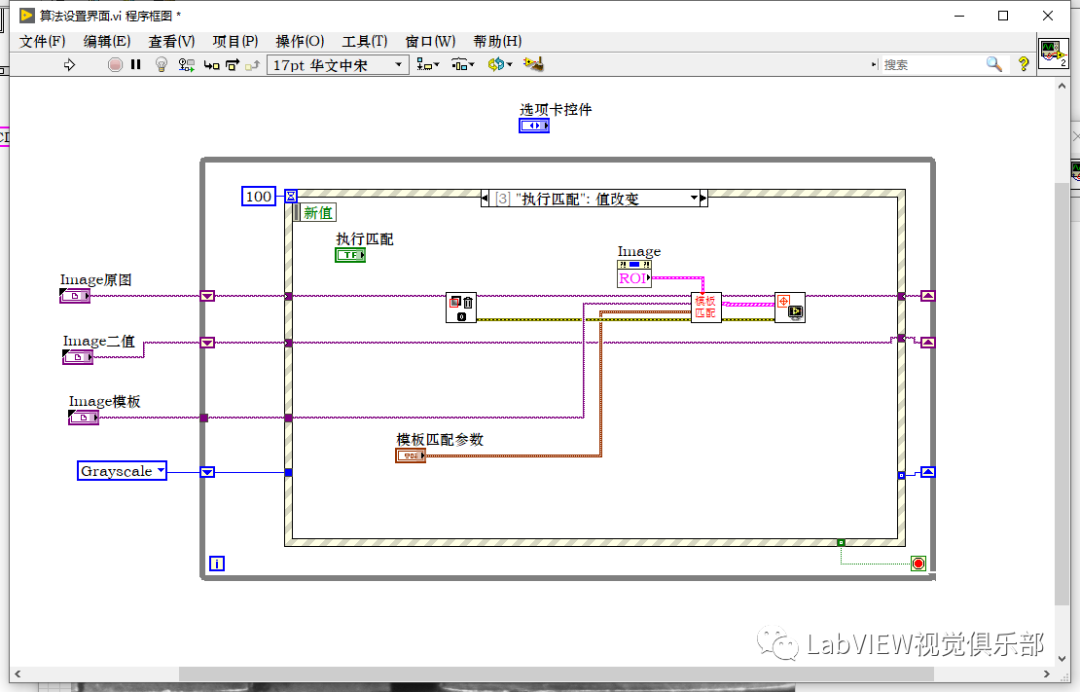Open the 工具(T) menu
1080x692 pixels.
click(364, 41)
